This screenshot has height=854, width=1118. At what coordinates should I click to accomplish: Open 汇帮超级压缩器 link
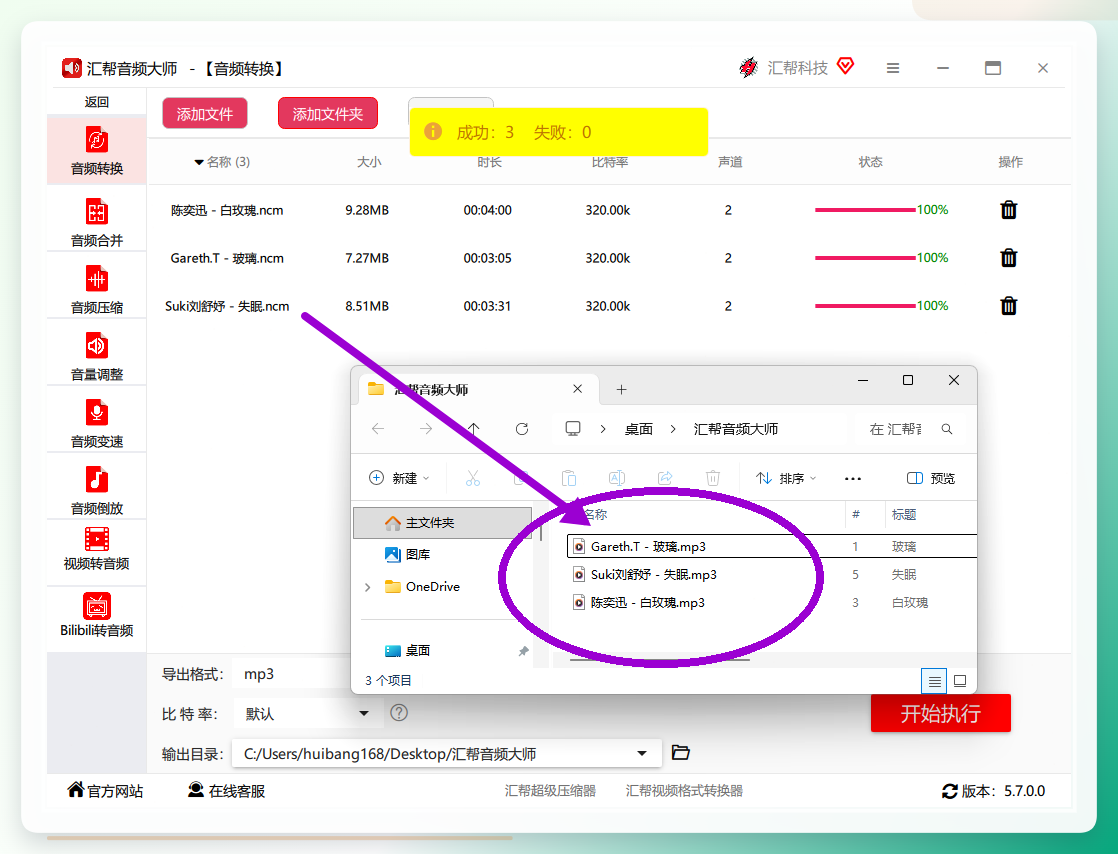point(550,791)
